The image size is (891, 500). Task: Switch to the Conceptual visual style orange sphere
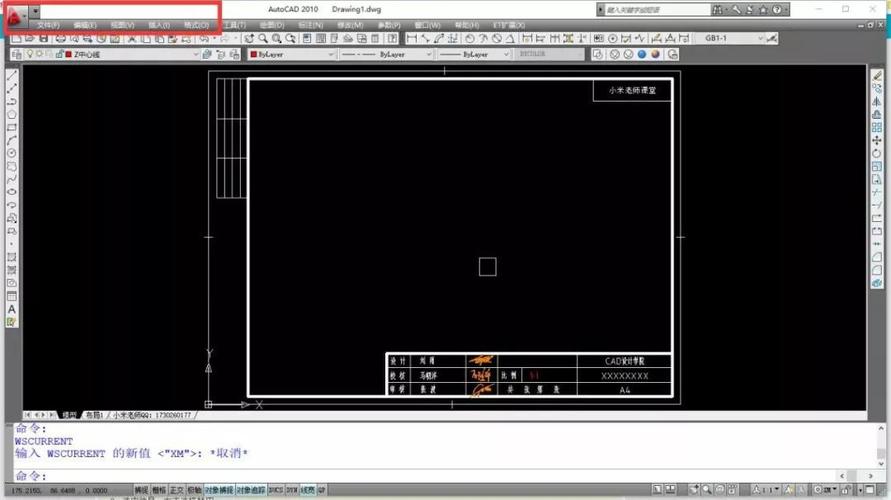pyautogui.click(x=656, y=55)
